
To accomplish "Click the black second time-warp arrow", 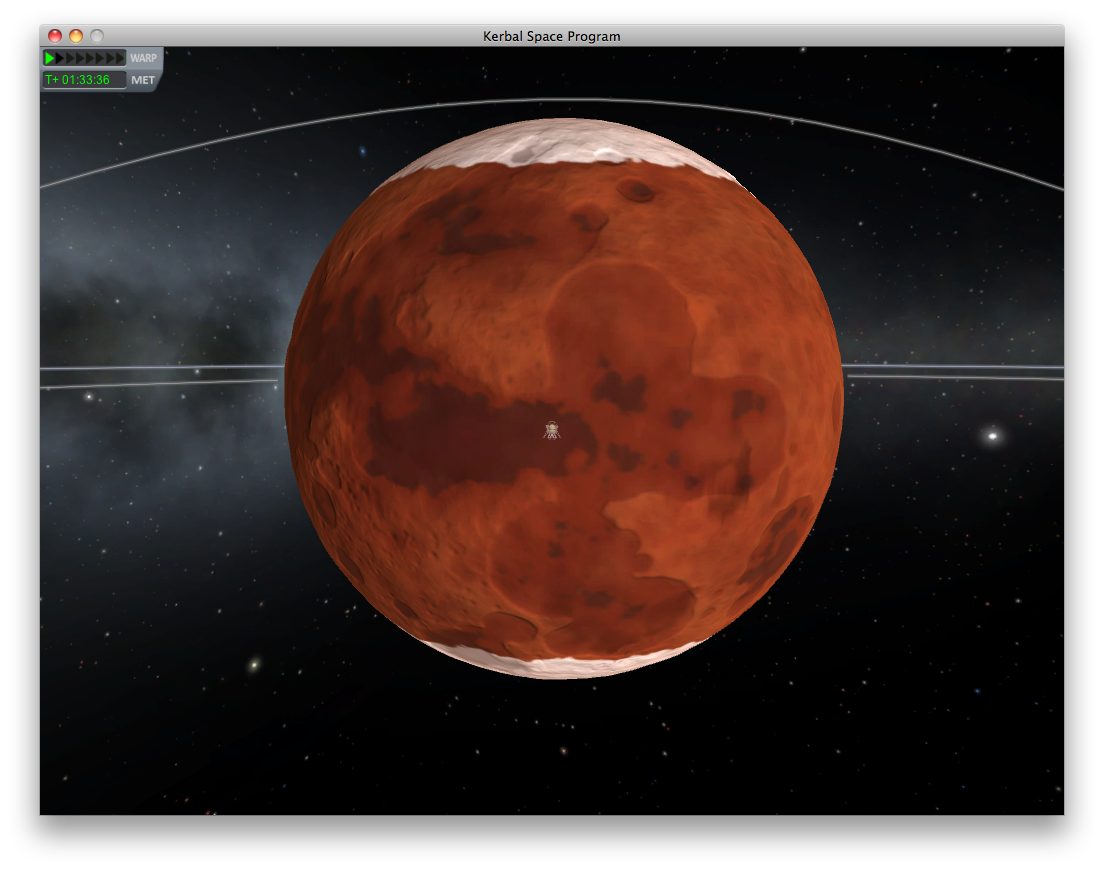I will coord(60,58).
